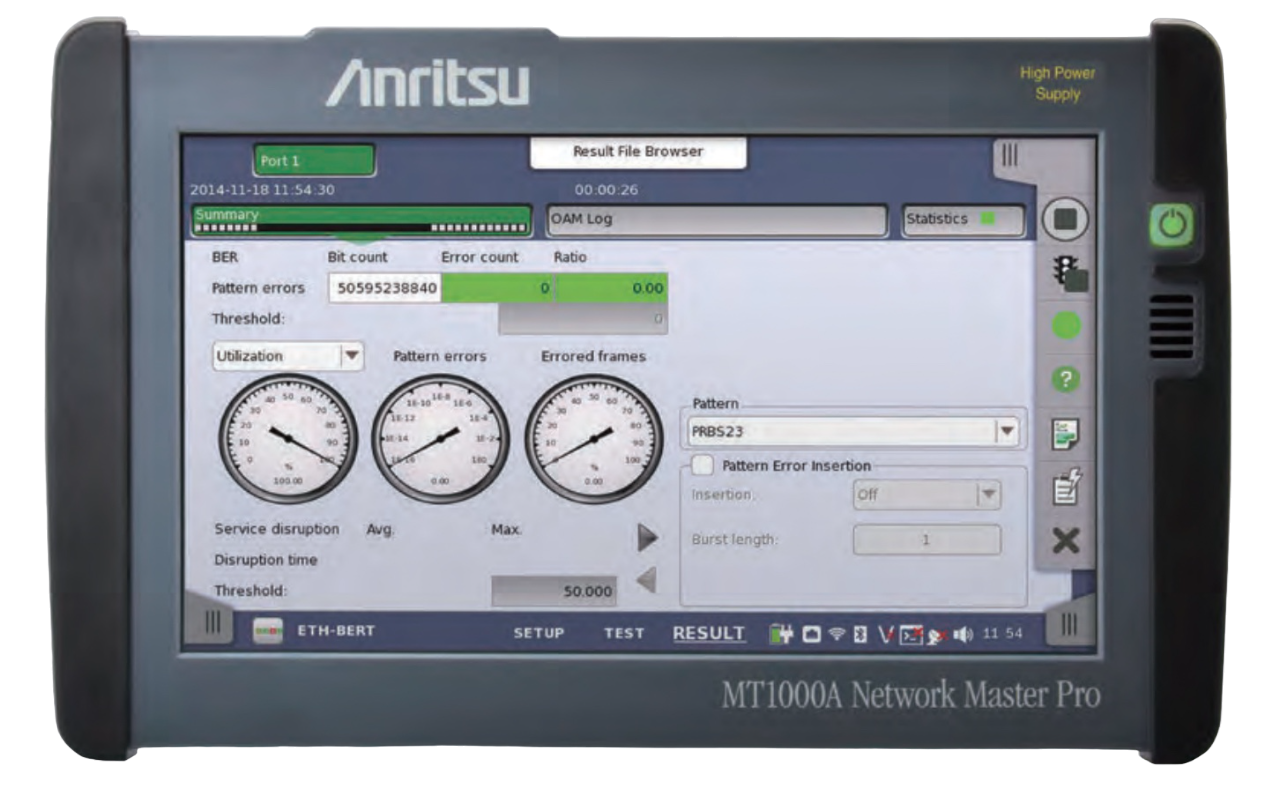Check the battery power status icon
The image size is (1280, 786).
(779, 633)
